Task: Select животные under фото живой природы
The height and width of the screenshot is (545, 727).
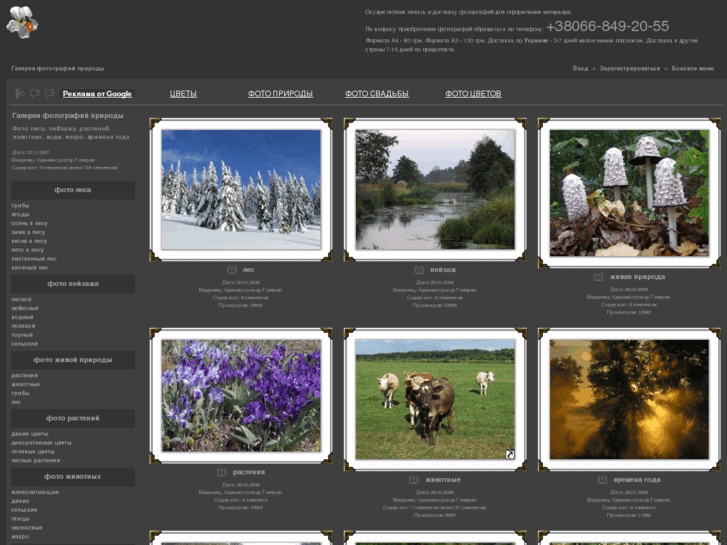Action: pyautogui.click(x=26, y=384)
